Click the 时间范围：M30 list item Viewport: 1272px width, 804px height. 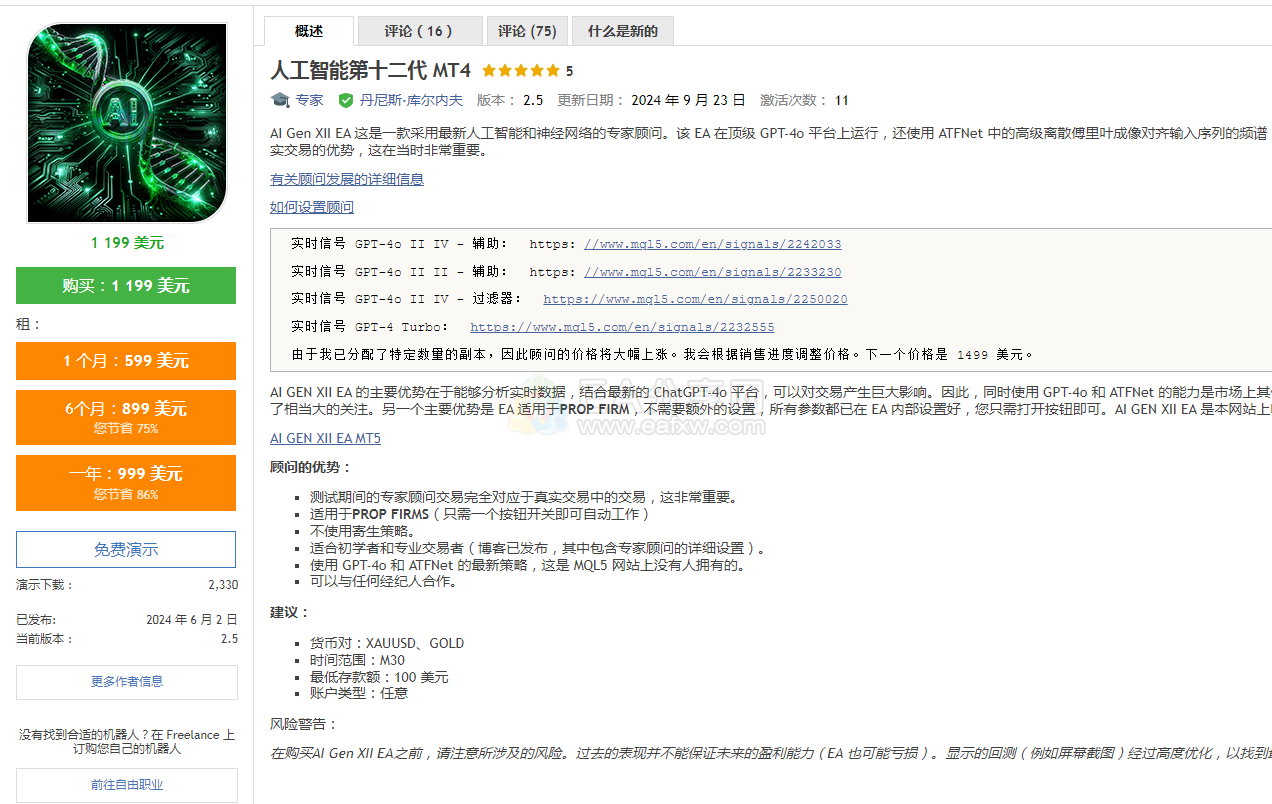[x=357, y=660]
